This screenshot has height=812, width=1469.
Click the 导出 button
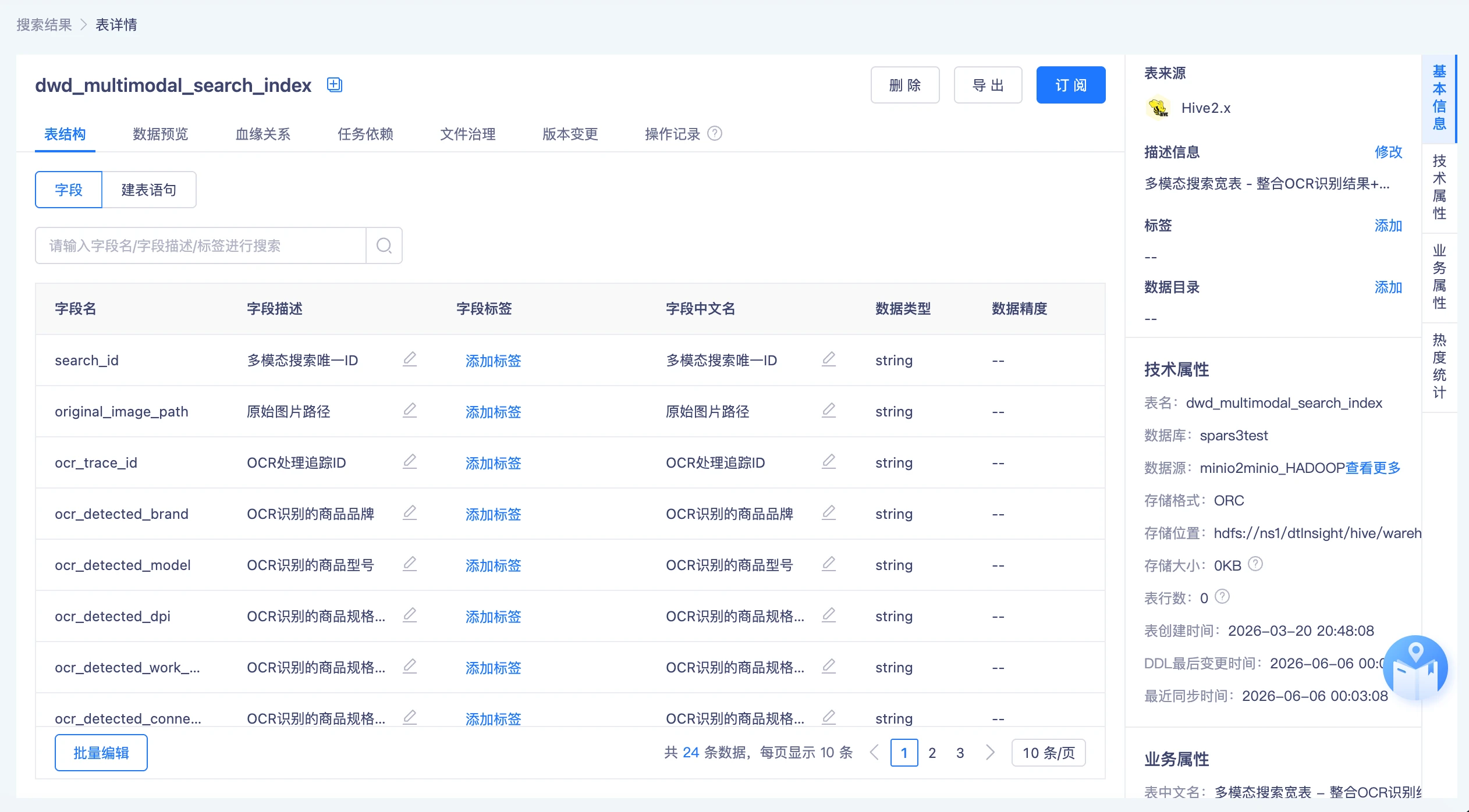click(x=988, y=85)
